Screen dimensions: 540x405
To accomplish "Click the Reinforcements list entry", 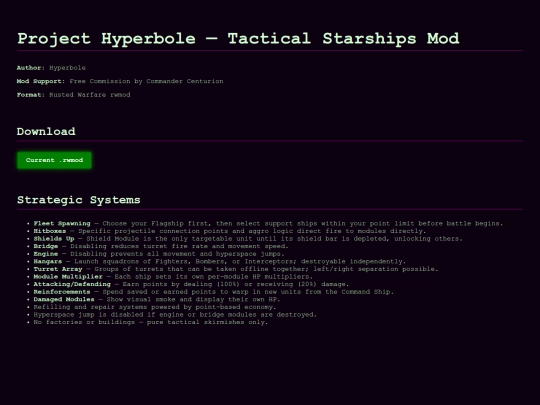I will click(214, 292).
